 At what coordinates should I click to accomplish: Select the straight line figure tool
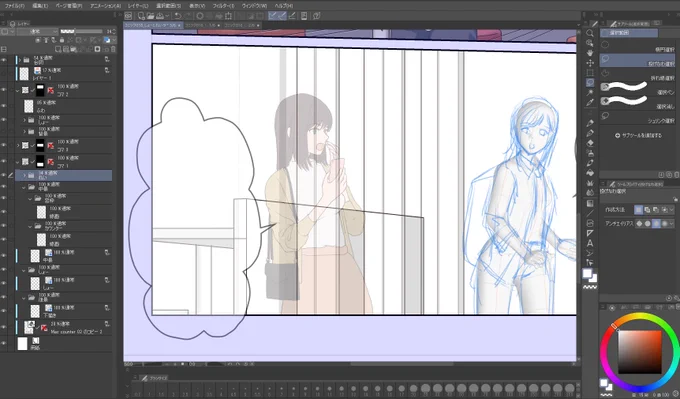coord(590,213)
